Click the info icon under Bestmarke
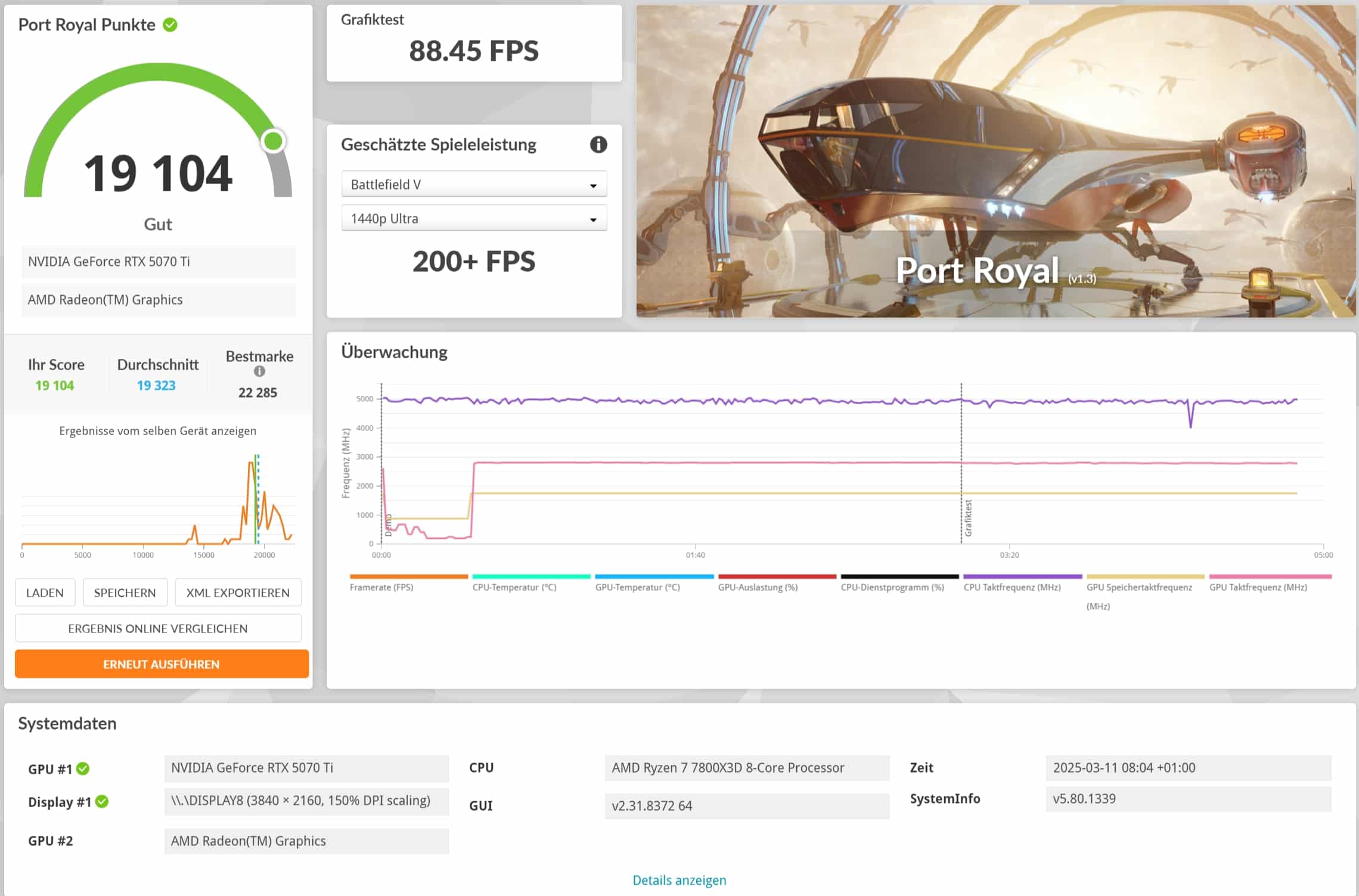Screen dimensions: 1359x896 pos(259,371)
